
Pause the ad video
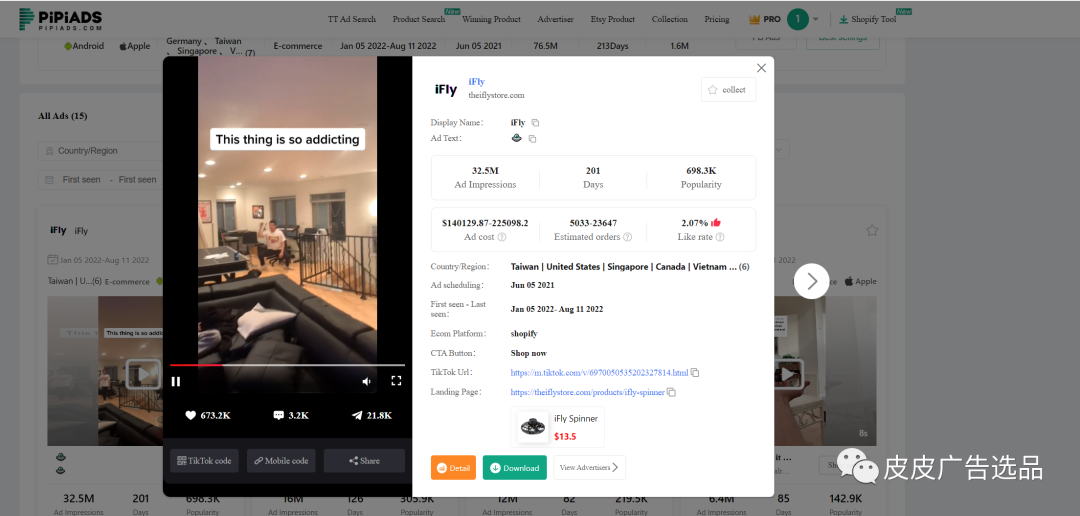(x=176, y=381)
